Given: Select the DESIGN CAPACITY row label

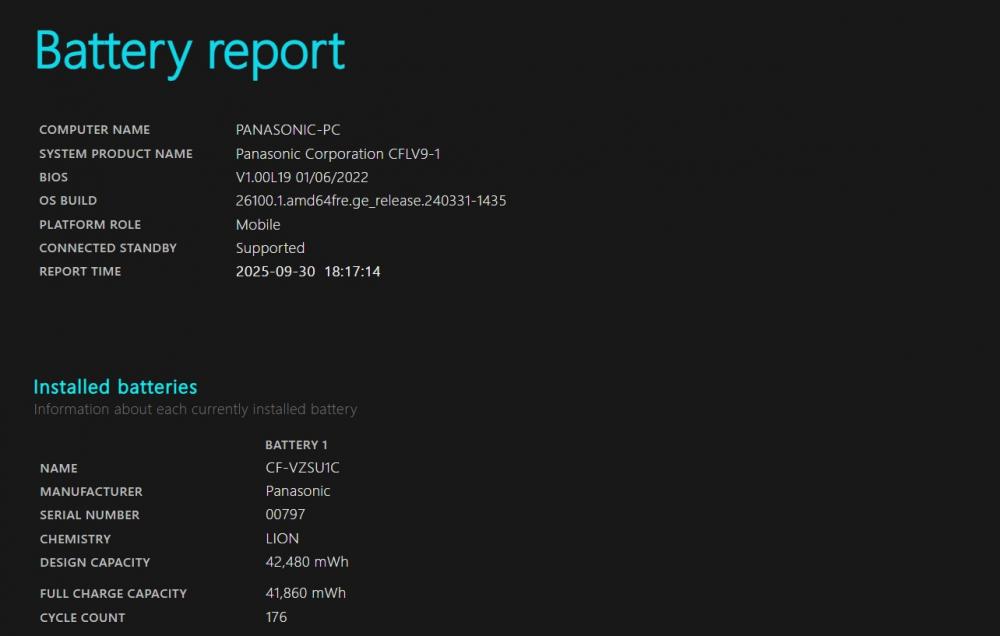Looking at the screenshot, I should tap(95, 563).
